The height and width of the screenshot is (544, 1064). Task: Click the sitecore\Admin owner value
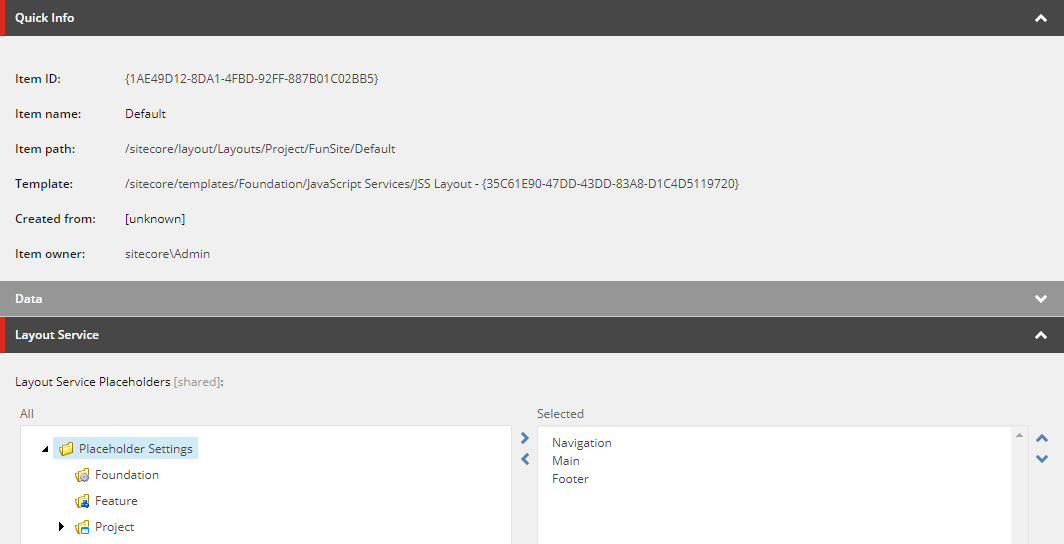coord(168,254)
